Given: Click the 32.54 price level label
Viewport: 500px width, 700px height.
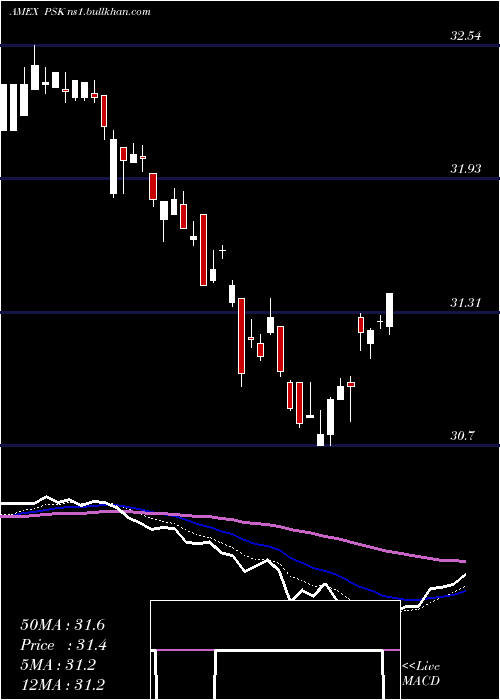Looking at the screenshot, I should [466, 36].
